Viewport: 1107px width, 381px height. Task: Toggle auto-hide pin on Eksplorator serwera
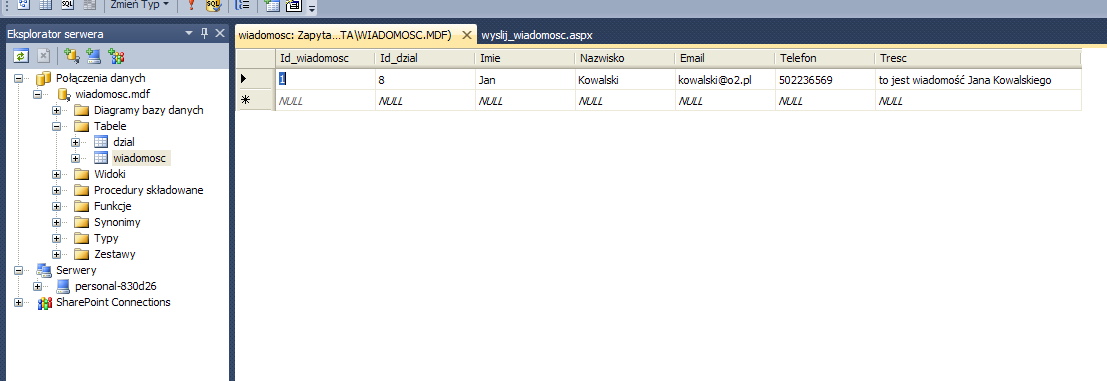point(205,33)
